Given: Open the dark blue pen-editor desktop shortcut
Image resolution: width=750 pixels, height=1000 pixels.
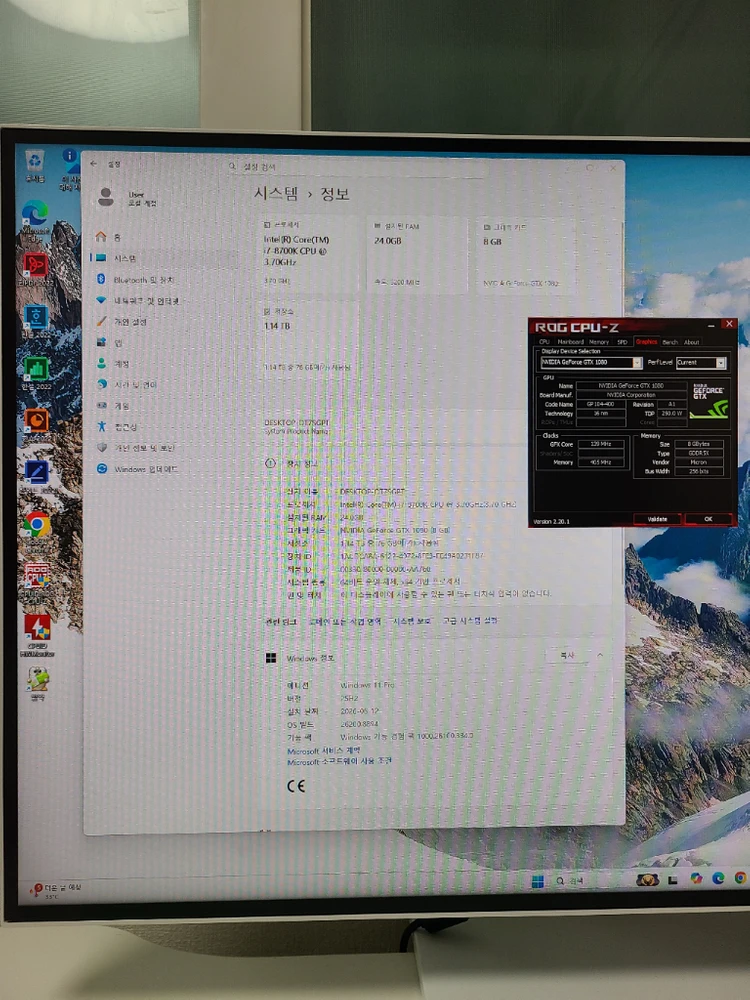Looking at the screenshot, I should coord(36,472).
